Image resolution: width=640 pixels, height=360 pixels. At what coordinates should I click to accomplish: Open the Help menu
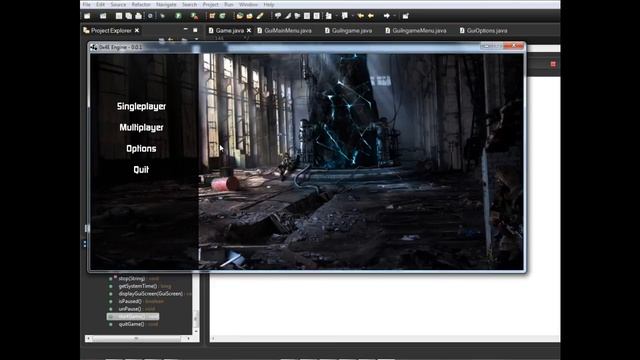click(x=269, y=4)
